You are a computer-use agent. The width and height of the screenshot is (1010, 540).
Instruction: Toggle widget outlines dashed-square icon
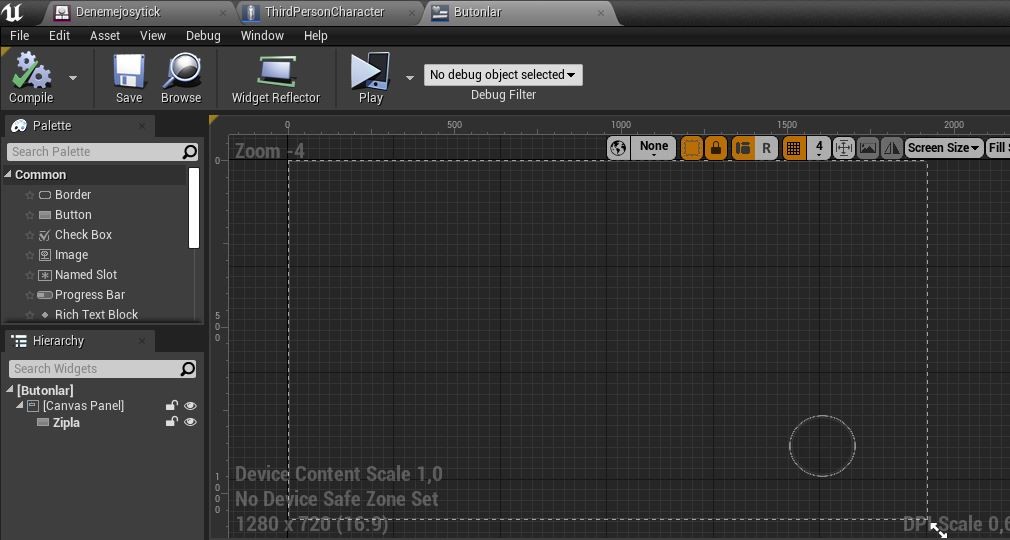692,148
